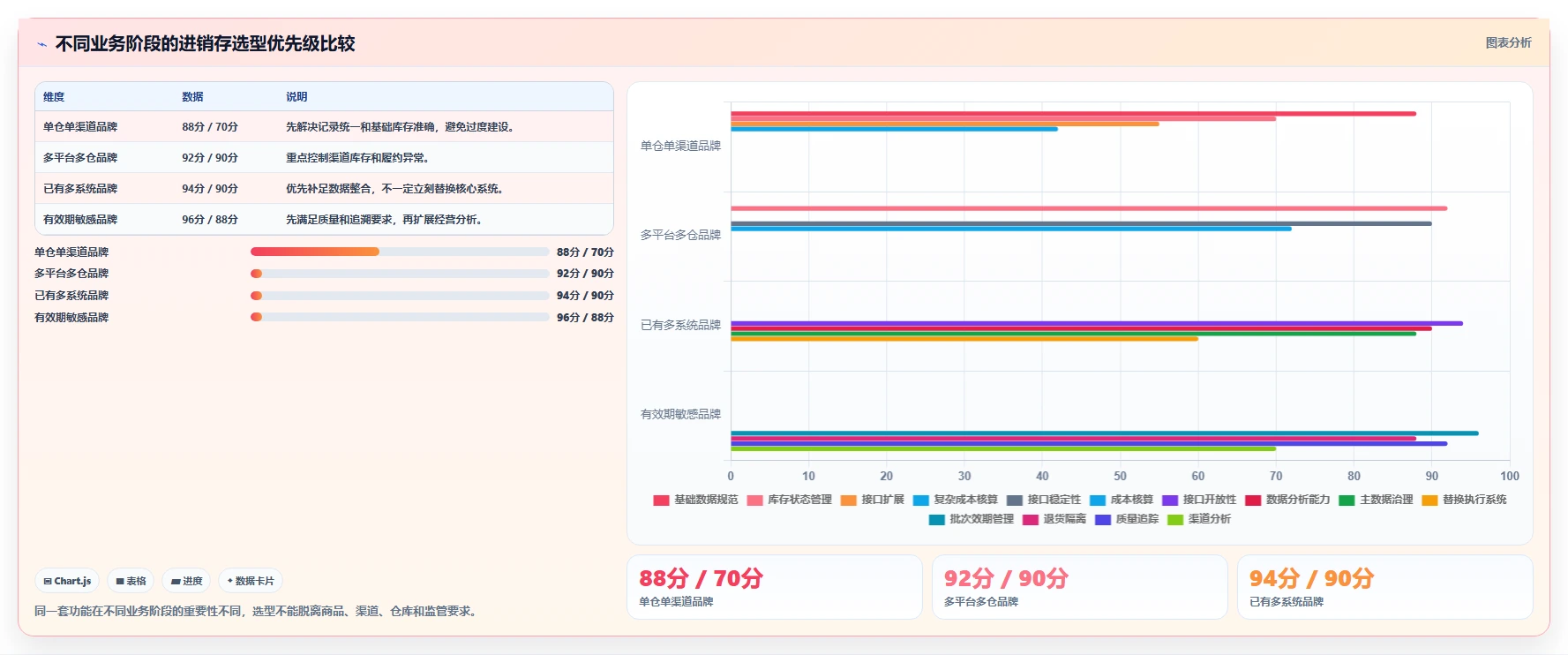Click the description 优先补足数据整合，不一定立刻替换核心系统。

coord(396,189)
